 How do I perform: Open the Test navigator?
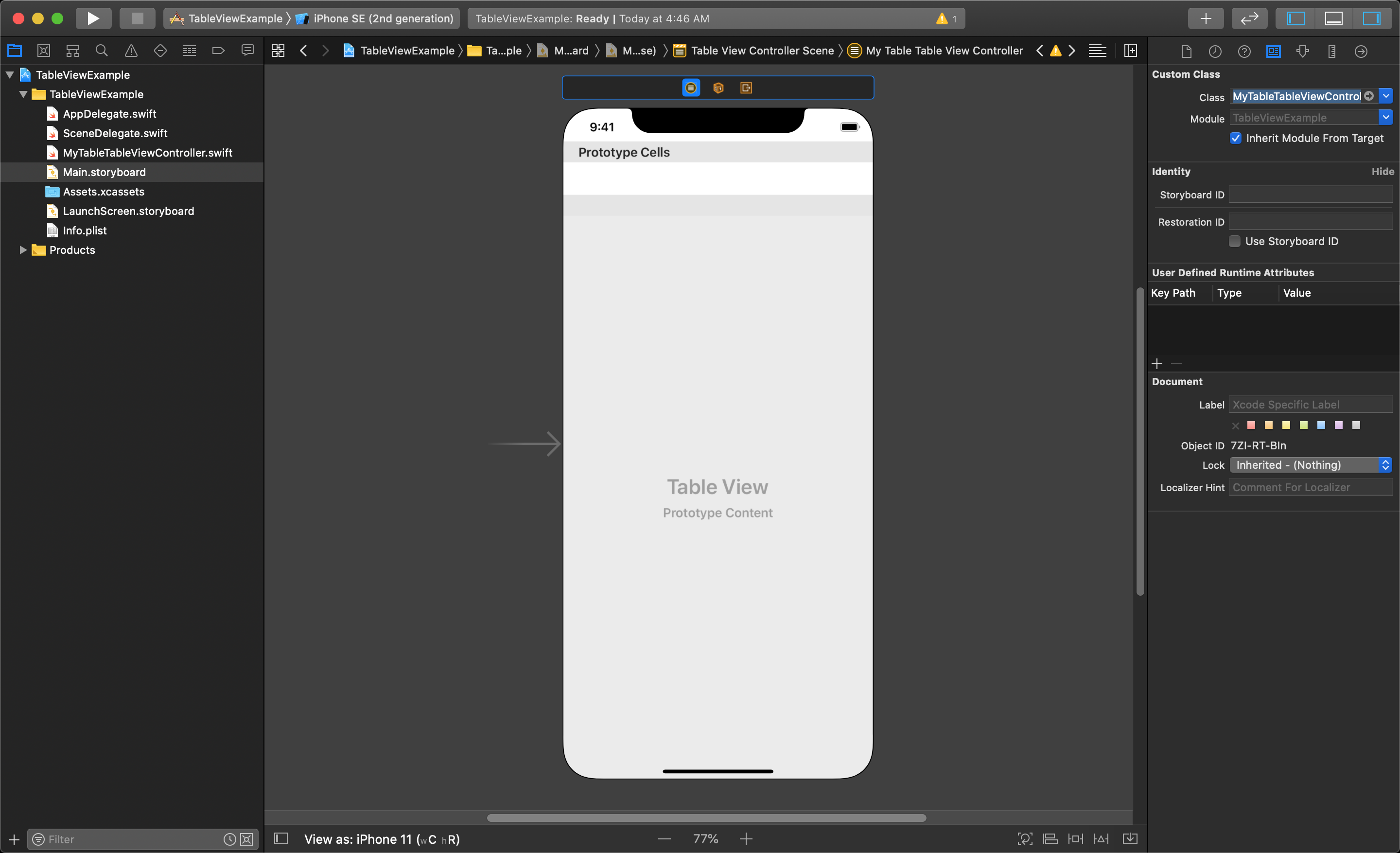tap(160, 51)
